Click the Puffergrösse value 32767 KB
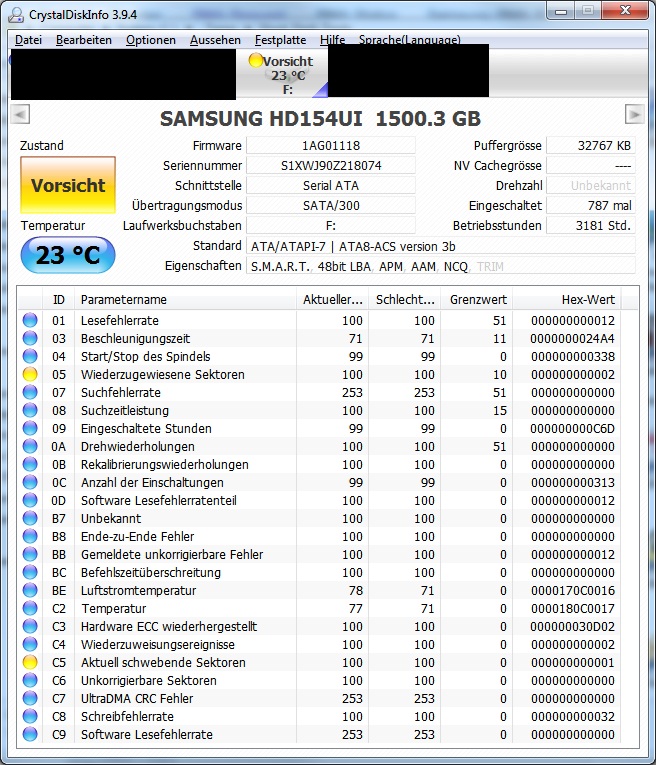This screenshot has width=656, height=765. (591, 145)
